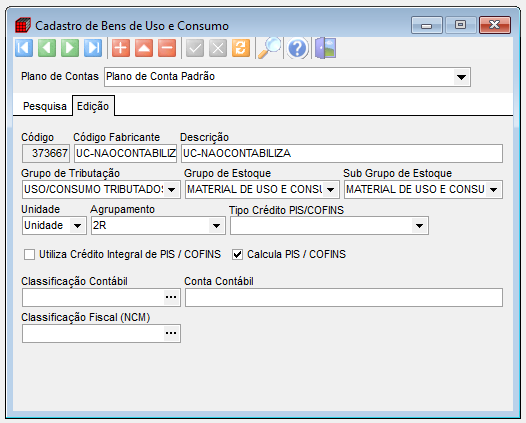Open Tipo Crédito PIS/COFINS dropdown
This screenshot has height=423, width=526.
pyautogui.click(x=419, y=225)
